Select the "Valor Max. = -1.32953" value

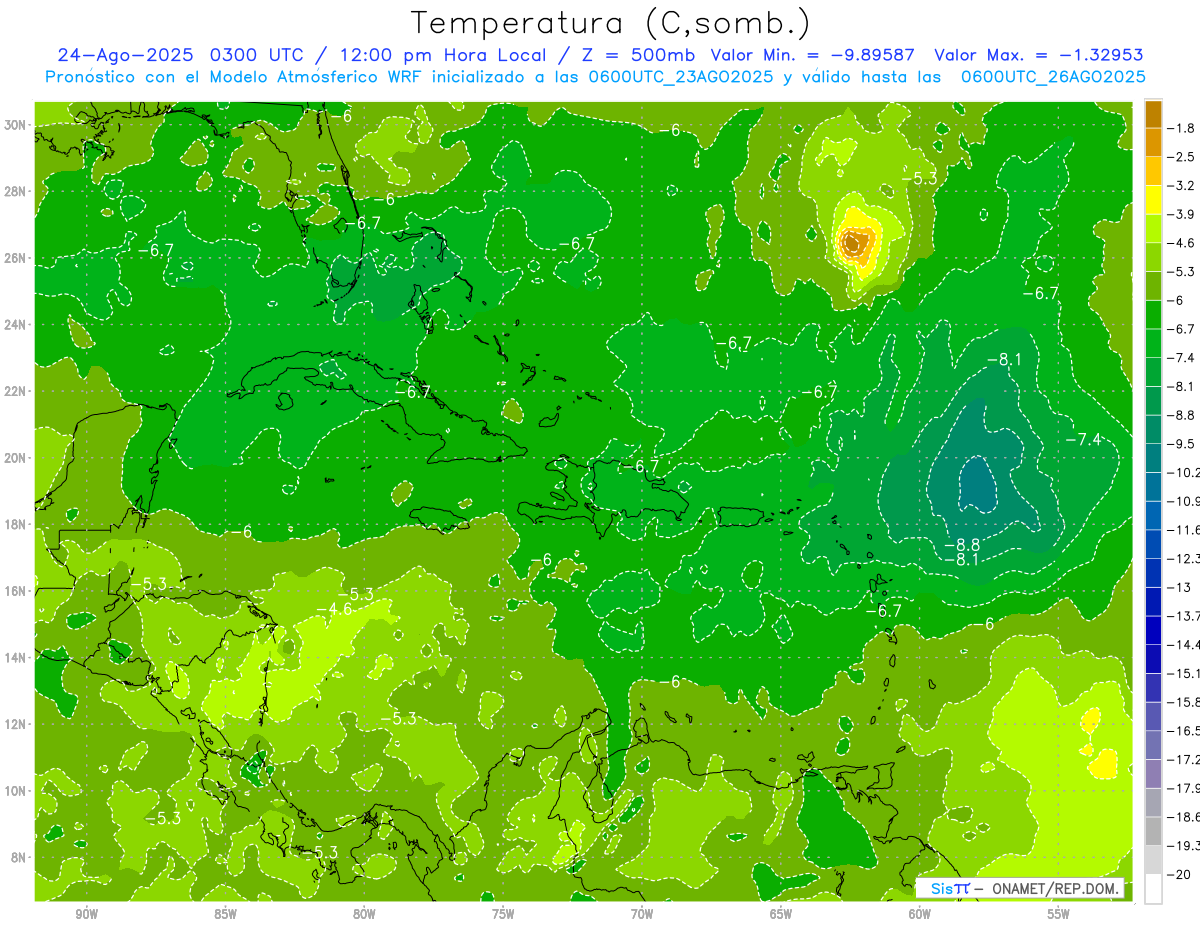coord(1039,55)
